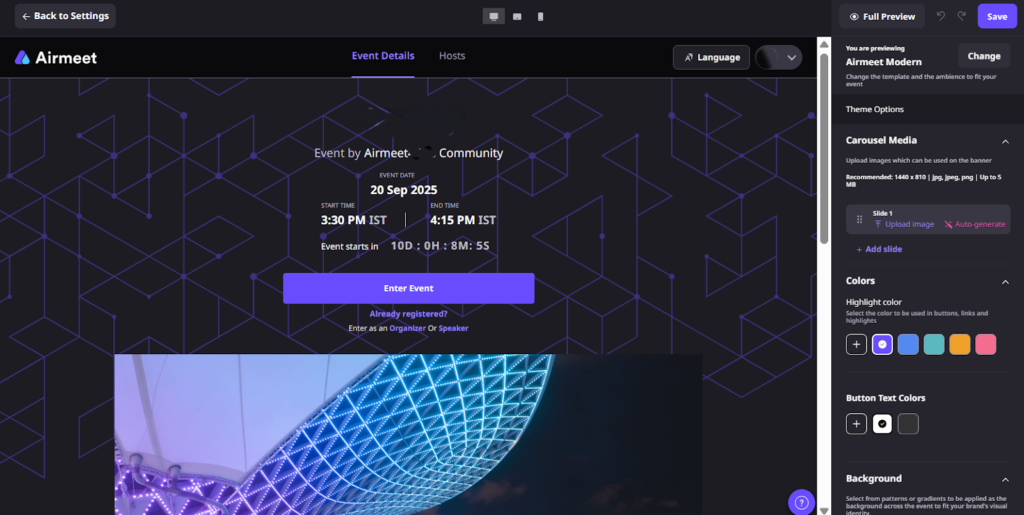Screen dimensions: 1024x515
Task: Collapse the Background section
Action: pos(1005,479)
